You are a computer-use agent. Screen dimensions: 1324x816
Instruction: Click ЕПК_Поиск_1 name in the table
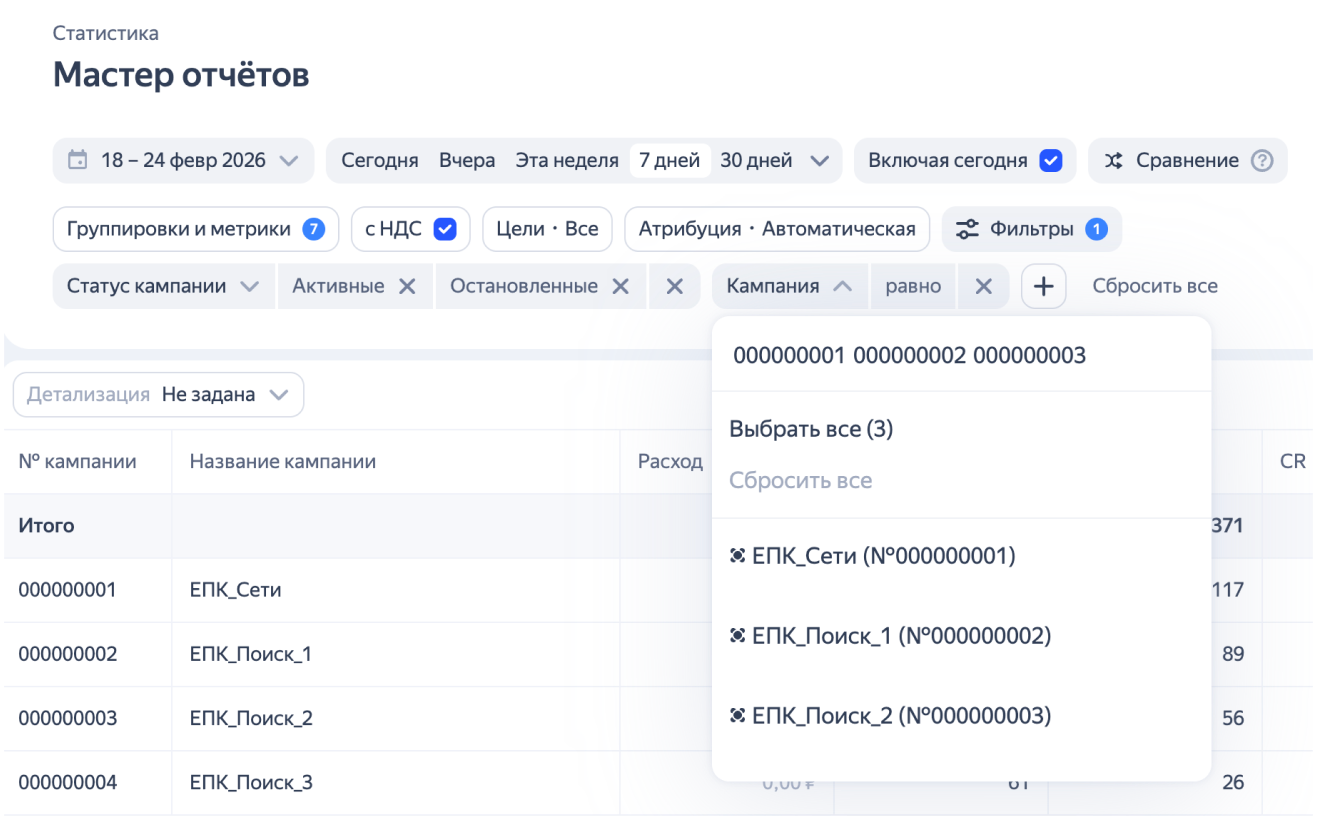coord(251,654)
